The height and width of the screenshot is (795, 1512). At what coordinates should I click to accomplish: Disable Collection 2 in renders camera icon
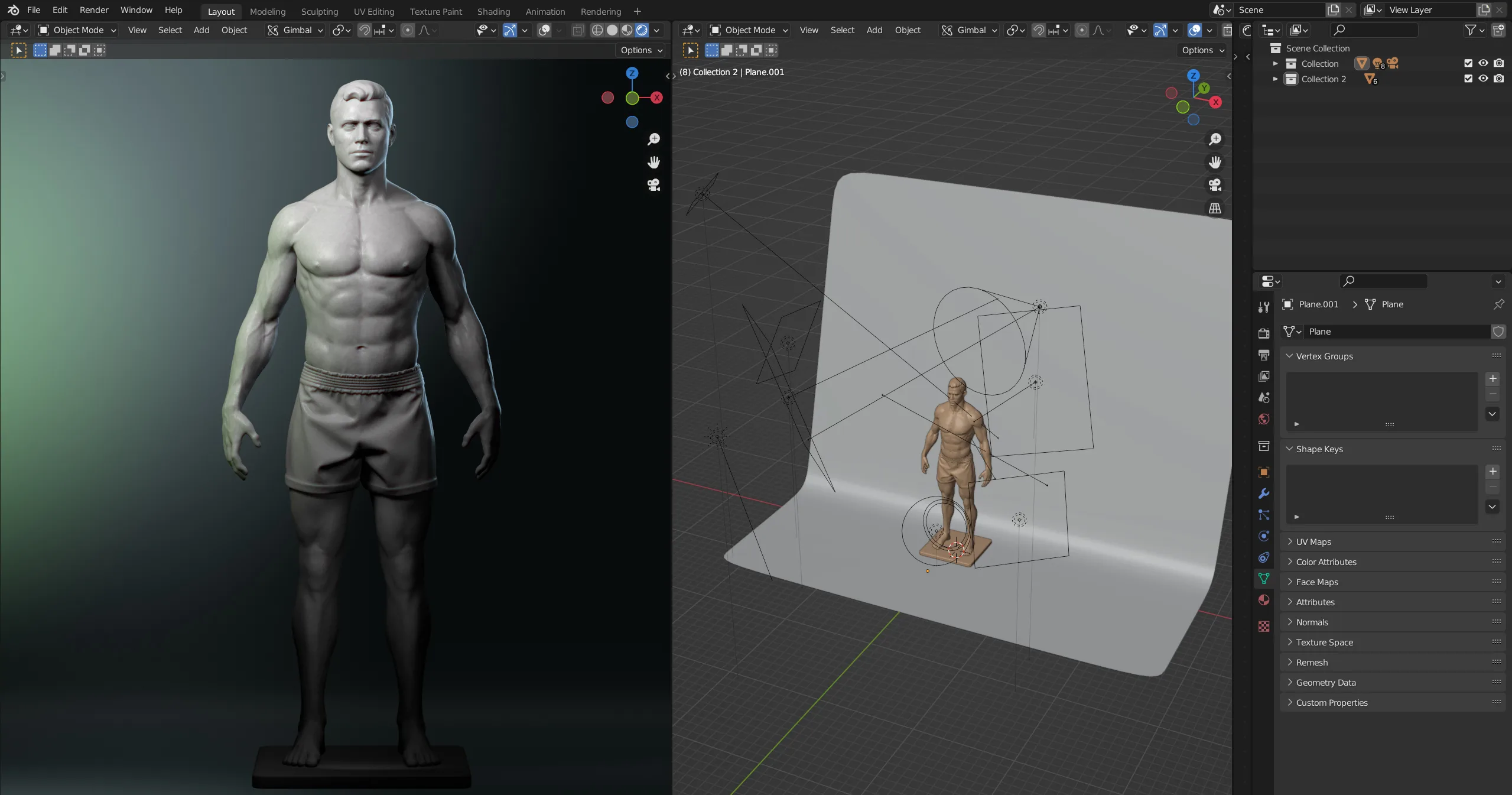(x=1499, y=79)
